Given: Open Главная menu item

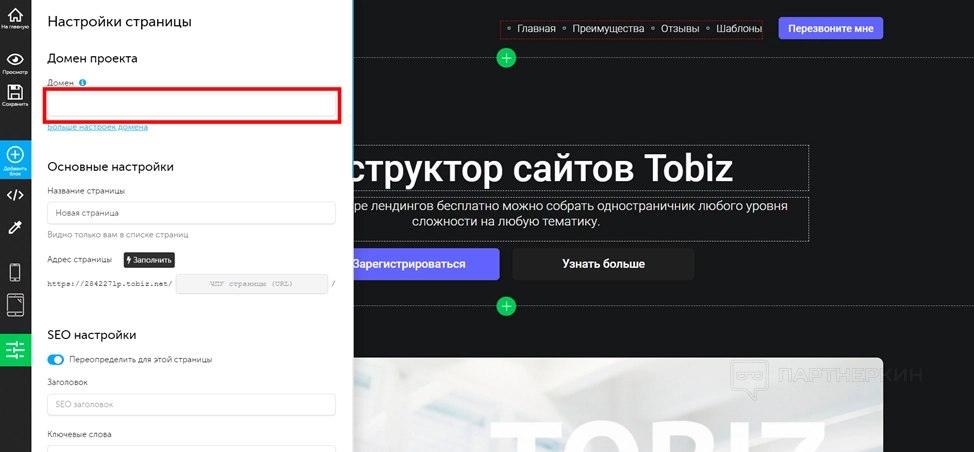Looking at the screenshot, I should click(x=536, y=29).
